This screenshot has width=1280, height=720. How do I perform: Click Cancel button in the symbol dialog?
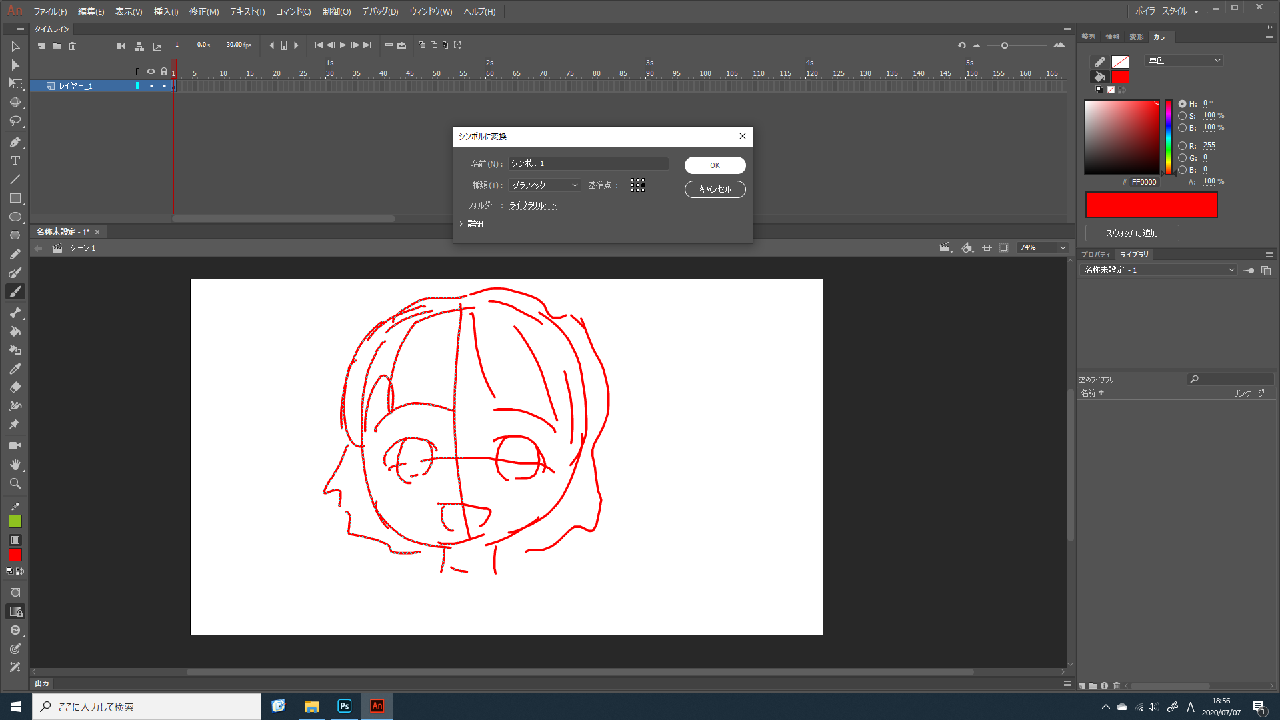click(715, 189)
